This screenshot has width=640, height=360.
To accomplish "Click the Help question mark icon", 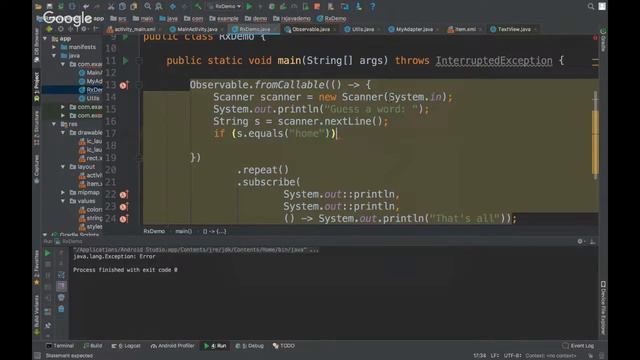I will coord(372,7).
